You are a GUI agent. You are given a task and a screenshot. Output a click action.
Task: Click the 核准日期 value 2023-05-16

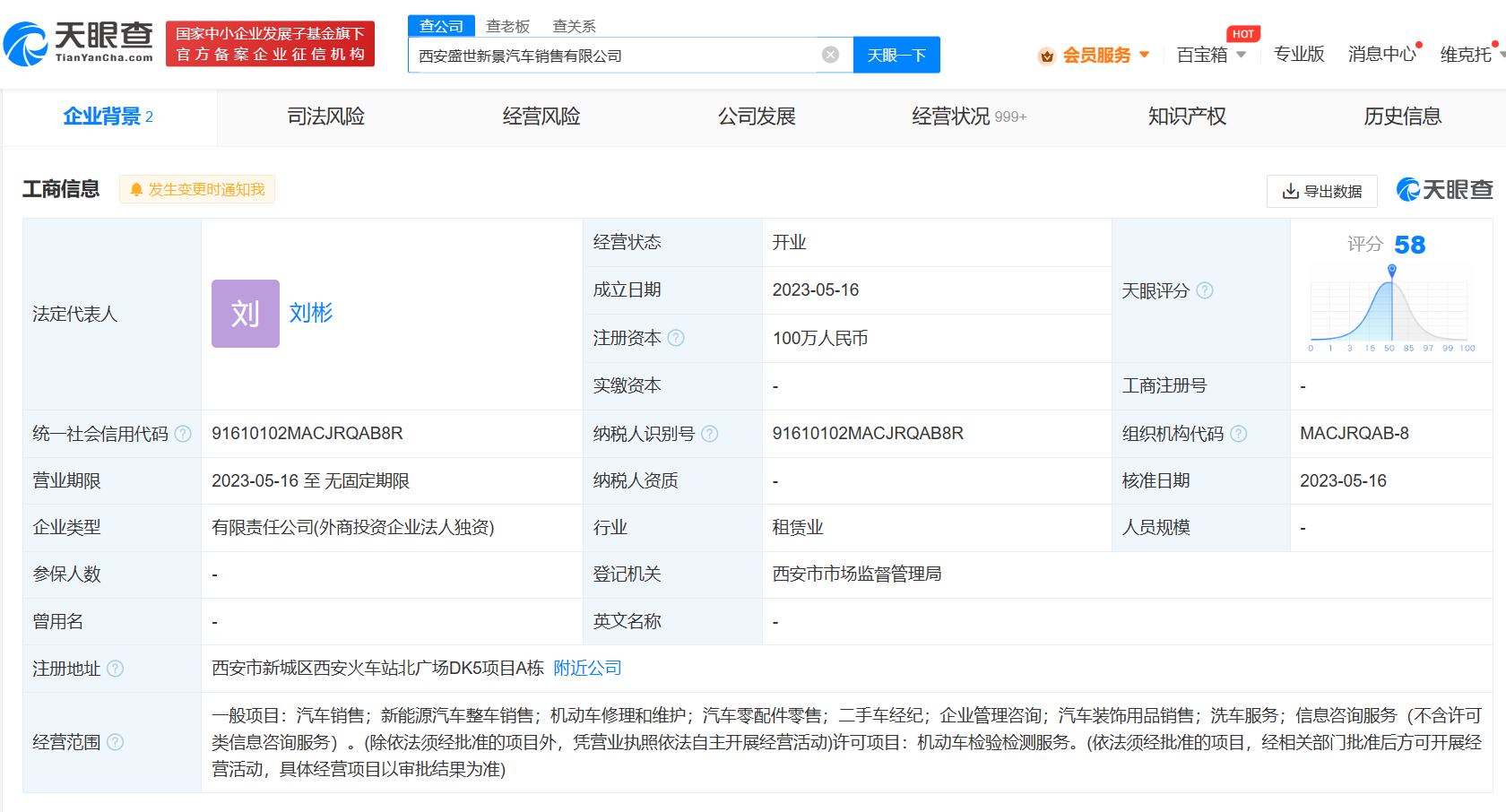(1343, 481)
